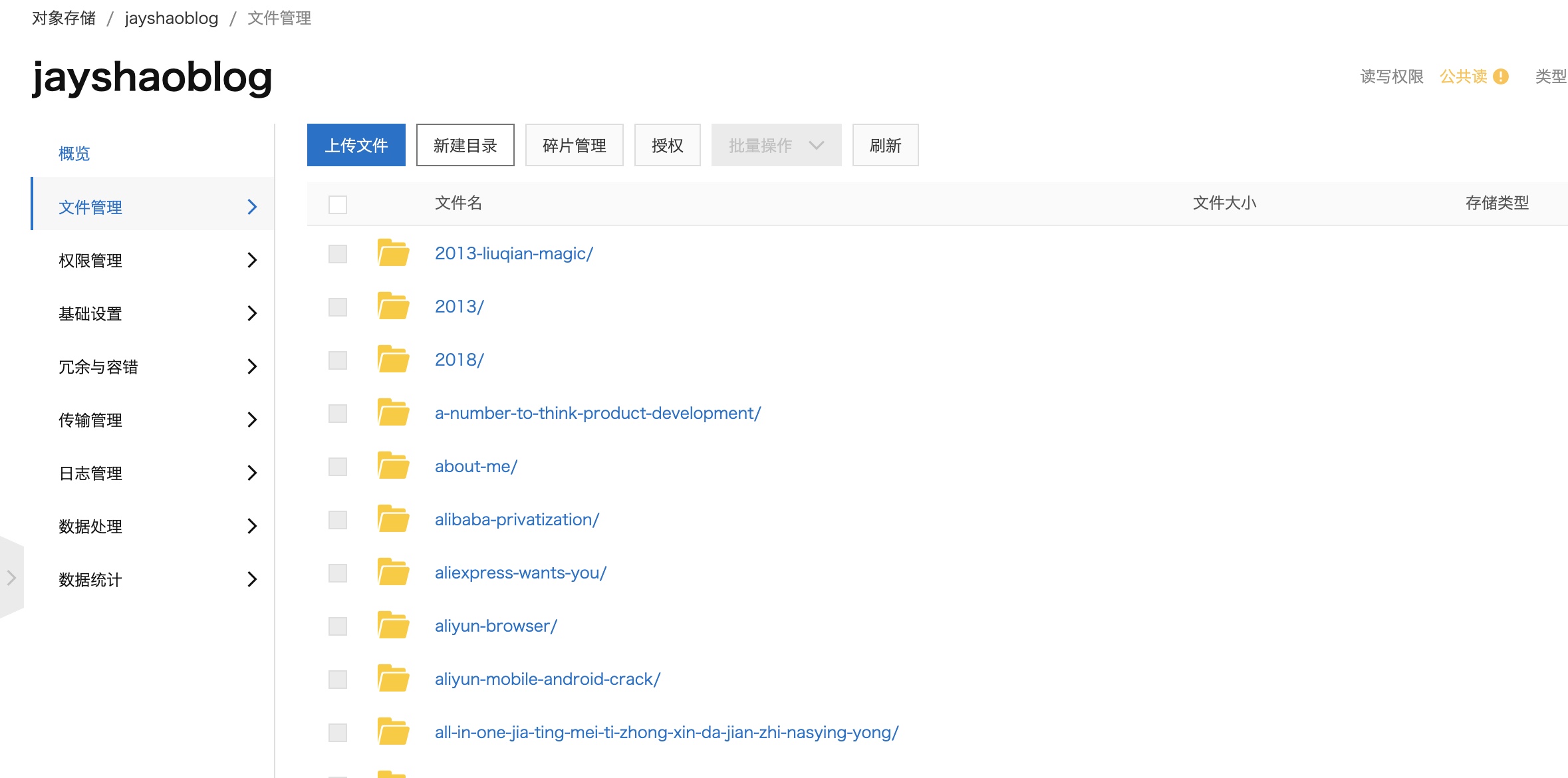Check the box for the 2013/ folder
The image size is (1568, 778).
pos(338,307)
